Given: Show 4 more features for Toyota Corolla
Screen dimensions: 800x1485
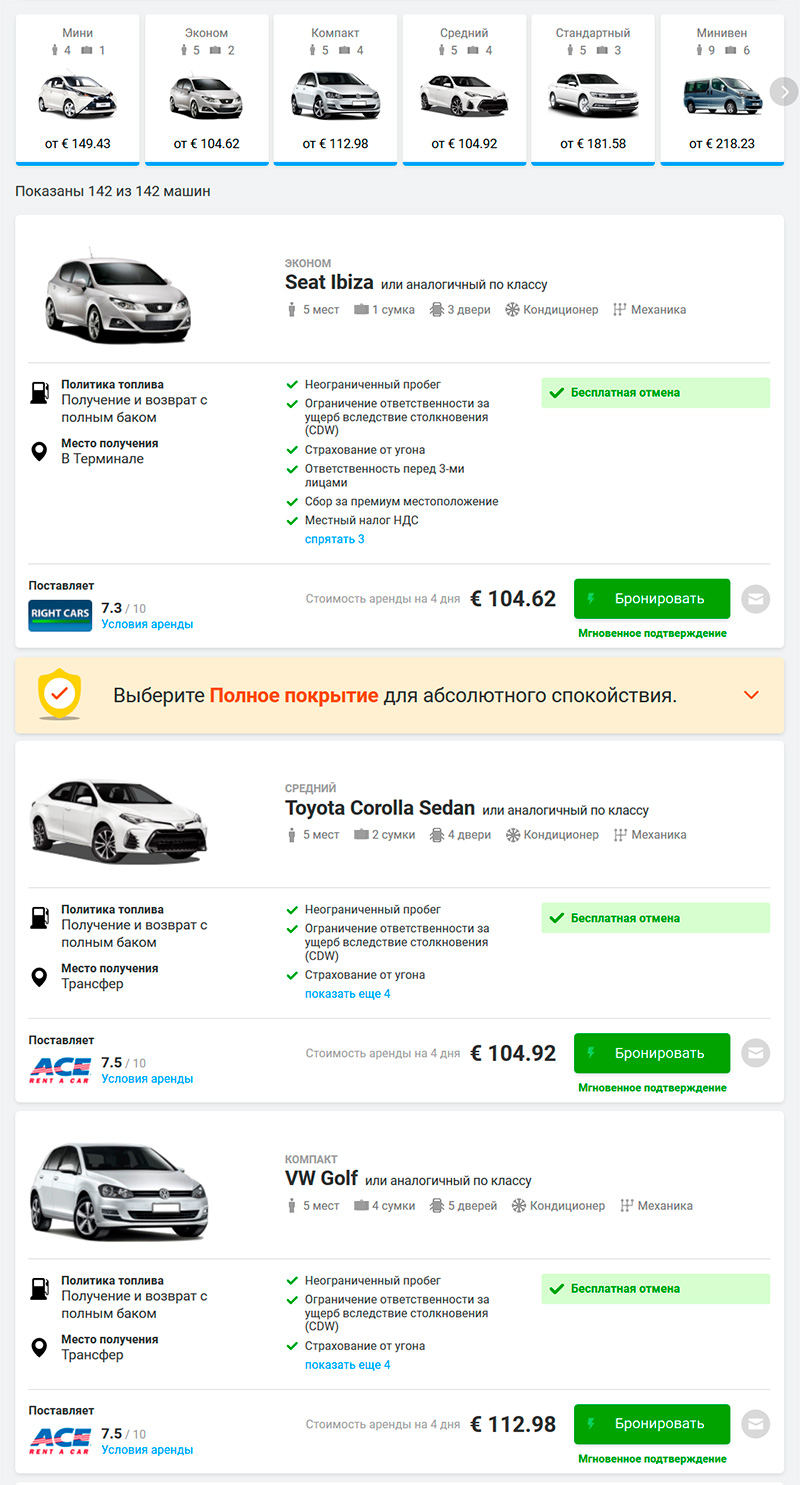Looking at the screenshot, I should [x=347, y=994].
